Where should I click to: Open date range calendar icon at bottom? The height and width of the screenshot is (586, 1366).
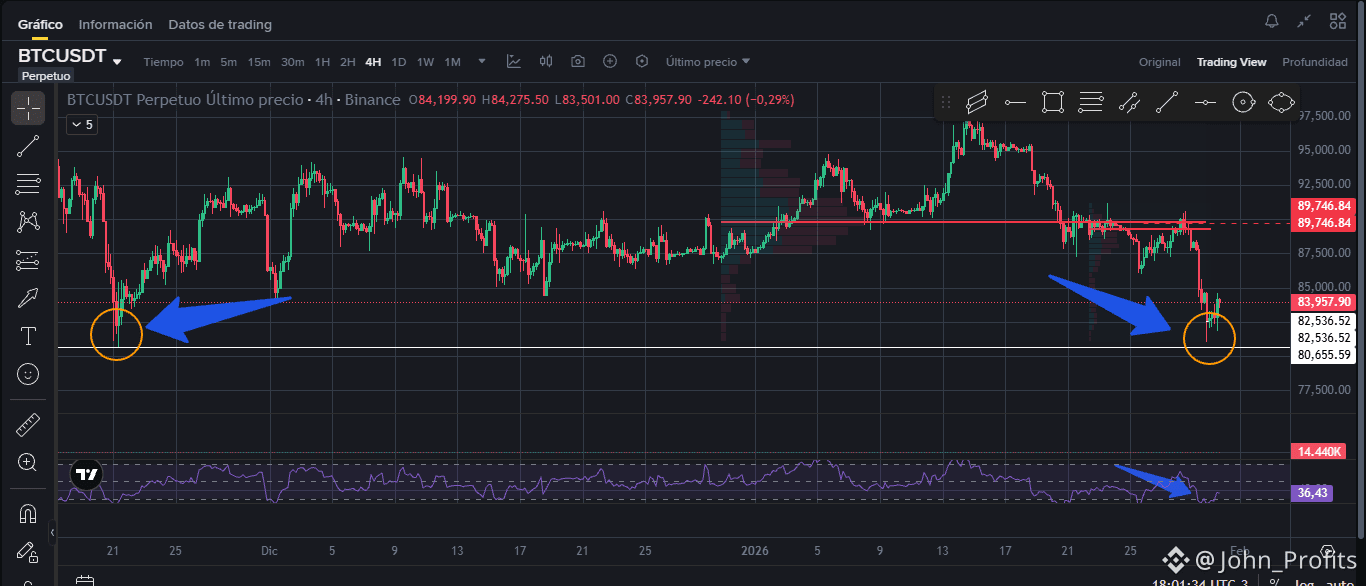pyautogui.click(x=84, y=580)
